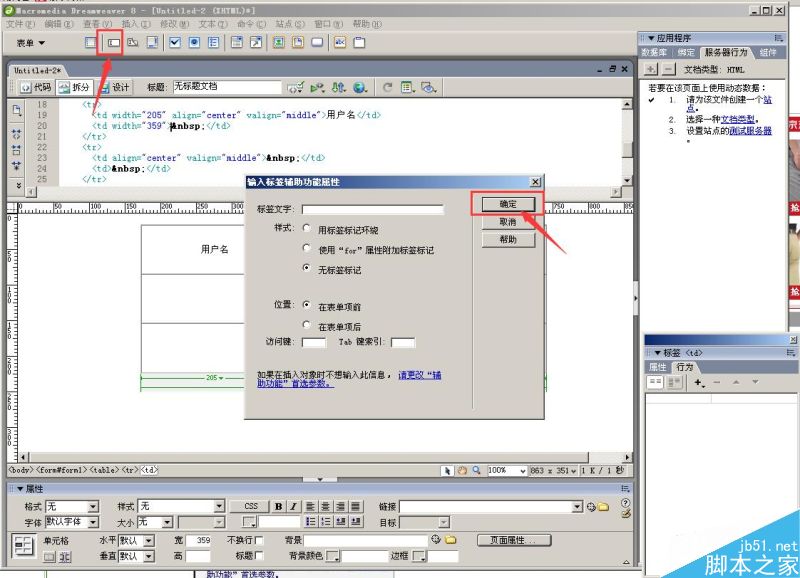Open the 水平 alignment dropdown

pyautogui.click(x=148, y=541)
